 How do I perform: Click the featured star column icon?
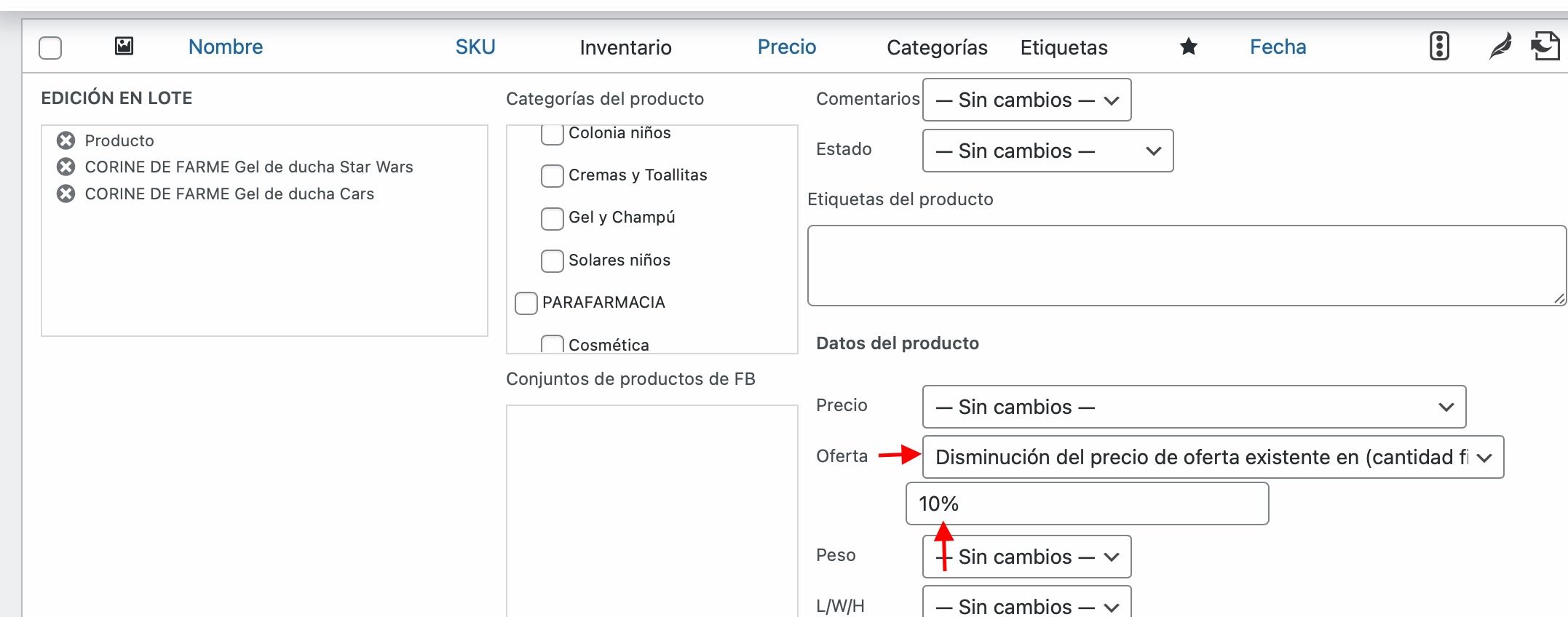pyautogui.click(x=1189, y=47)
